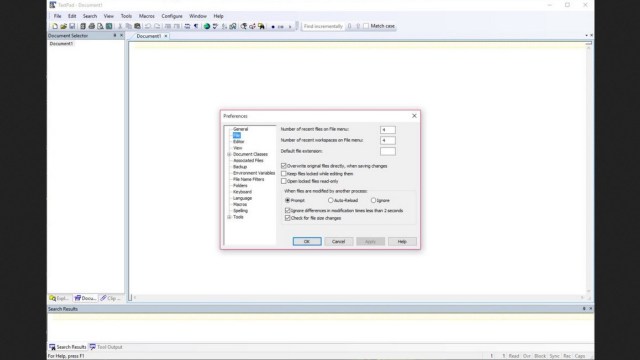Close the Document1 tab

[166, 36]
